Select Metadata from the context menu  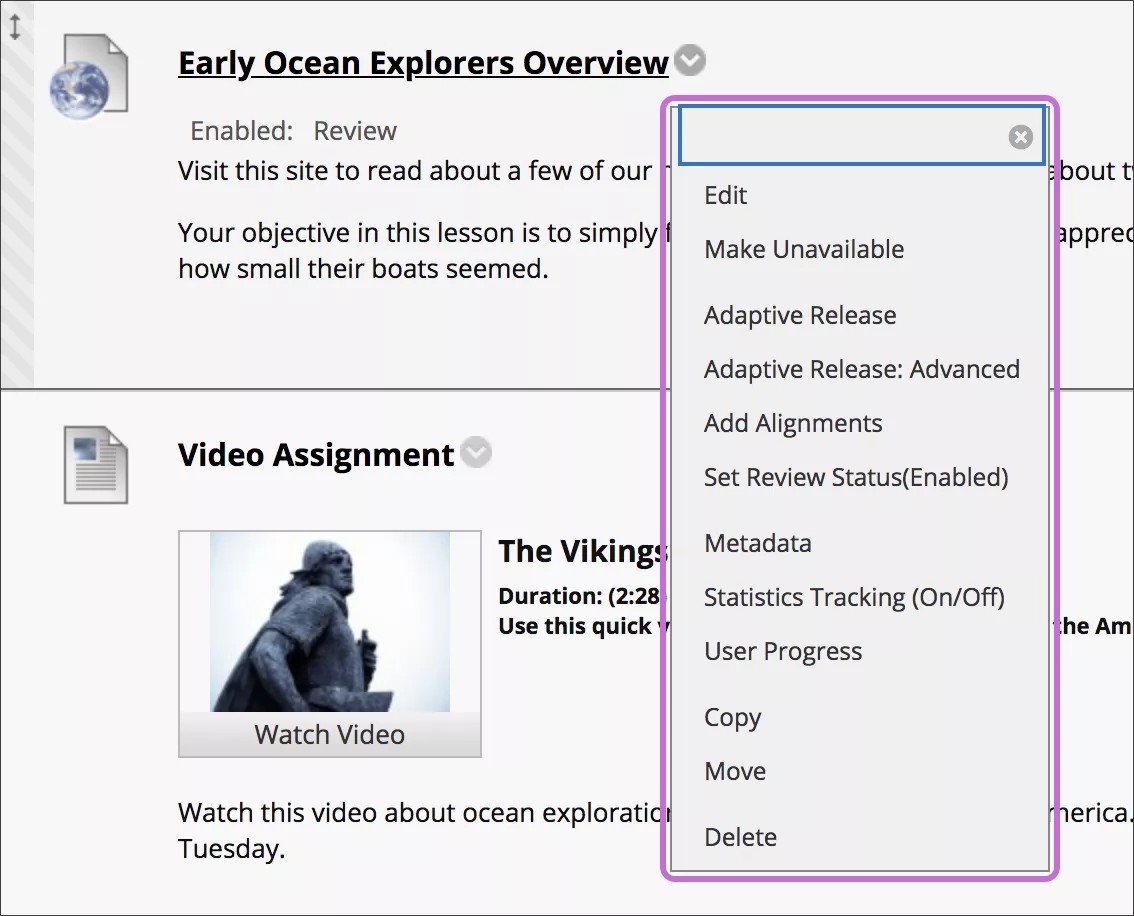(x=757, y=543)
